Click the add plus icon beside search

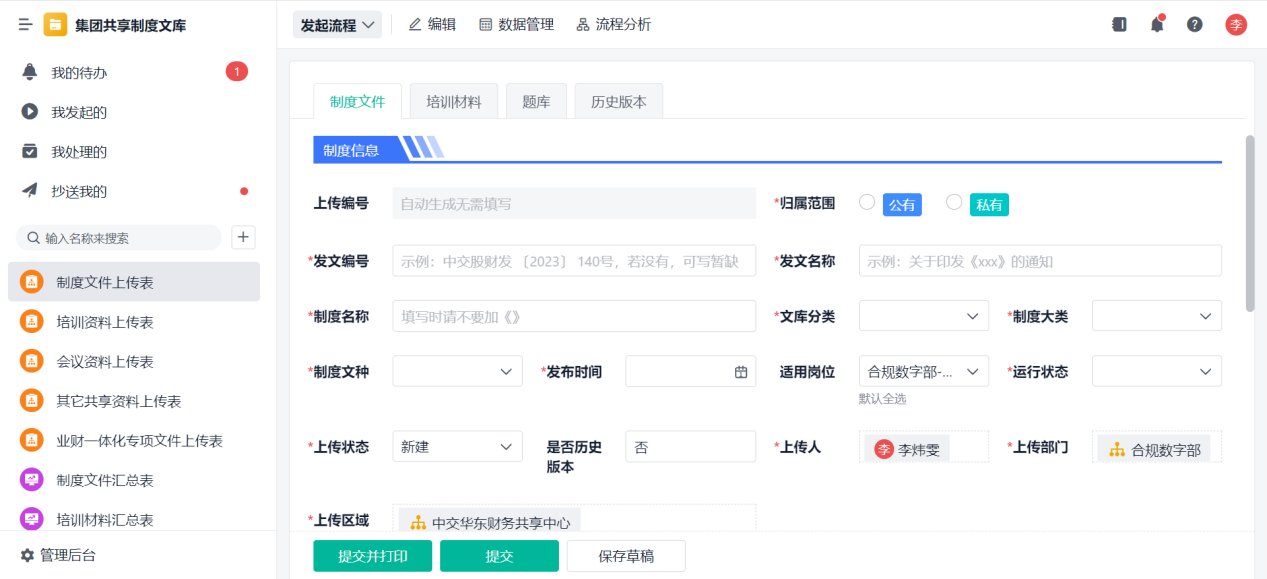click(x=243, y=237)
